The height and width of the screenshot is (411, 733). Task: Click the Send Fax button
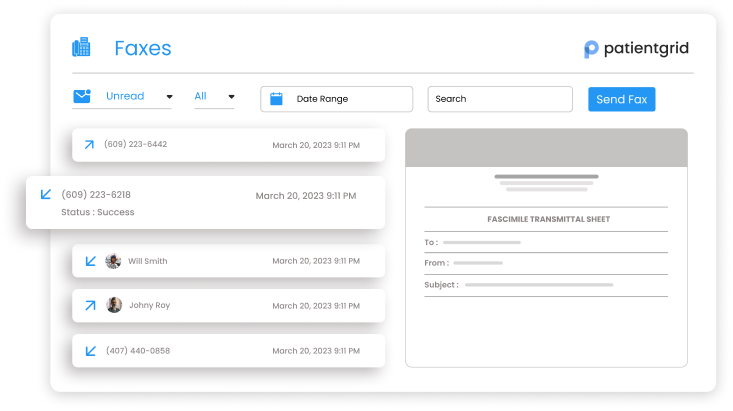point(622,99)
